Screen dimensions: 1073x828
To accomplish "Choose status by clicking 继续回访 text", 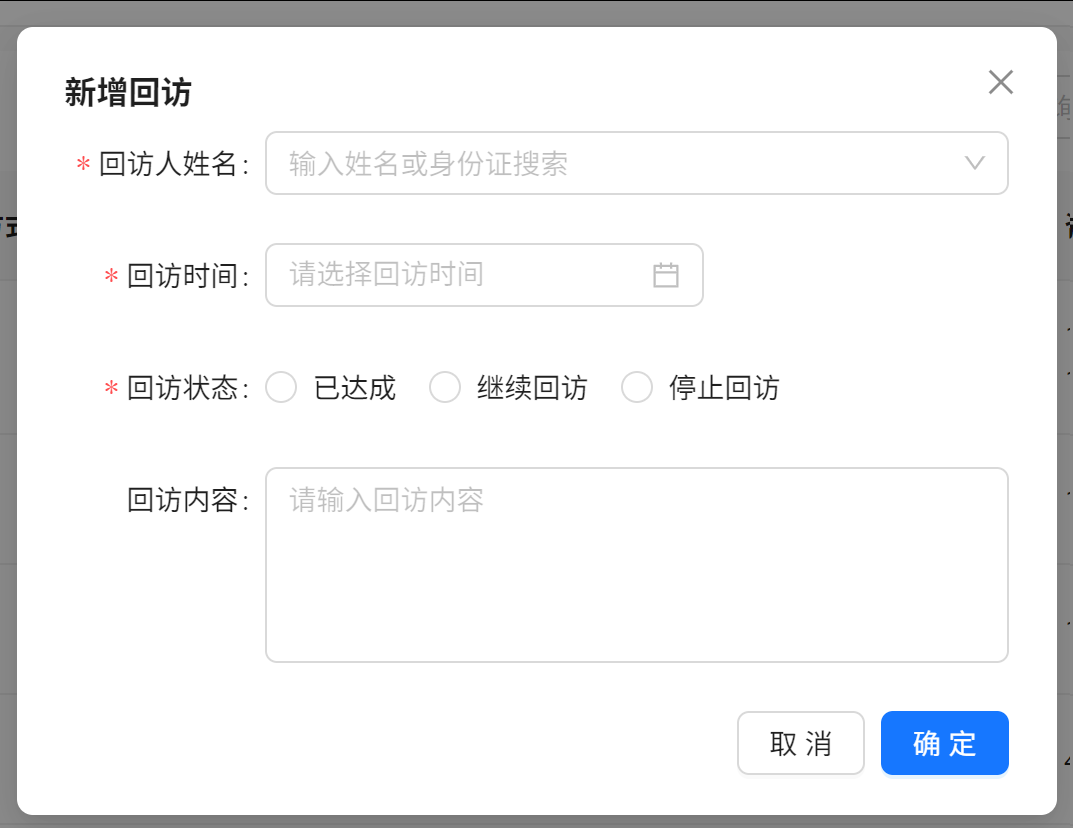I will [532, 388].
